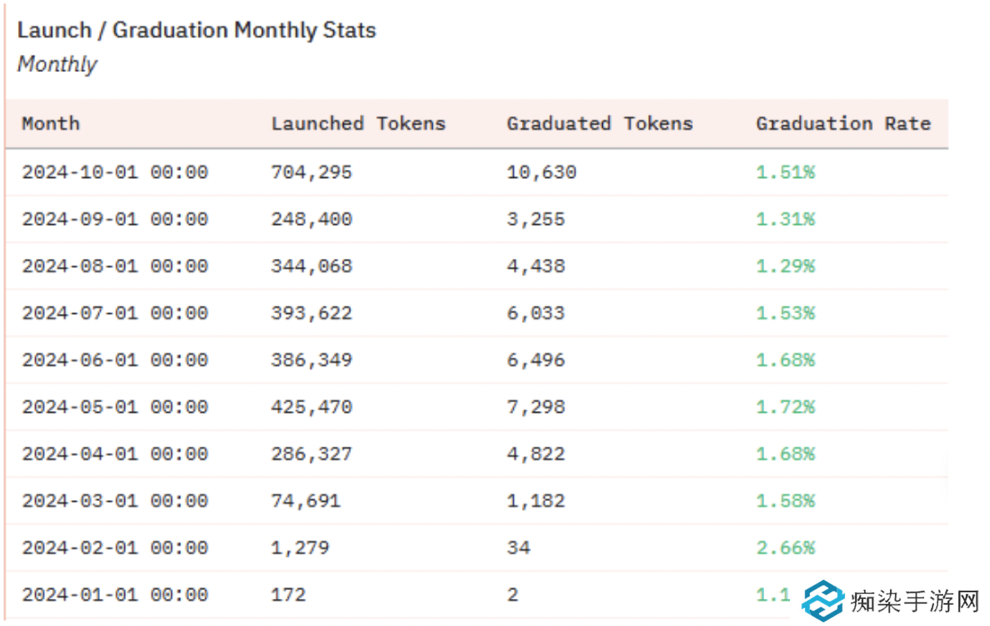Select the 344,068 launched tokens cell
Screen dimensions: 990x626
(x=311, y=266)
